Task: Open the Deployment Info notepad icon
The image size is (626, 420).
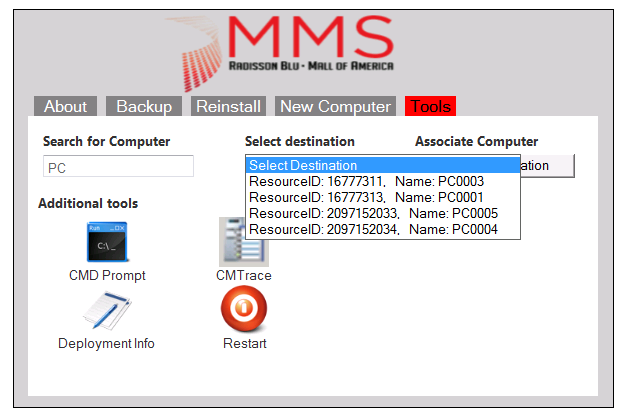Action: [107, 310]
